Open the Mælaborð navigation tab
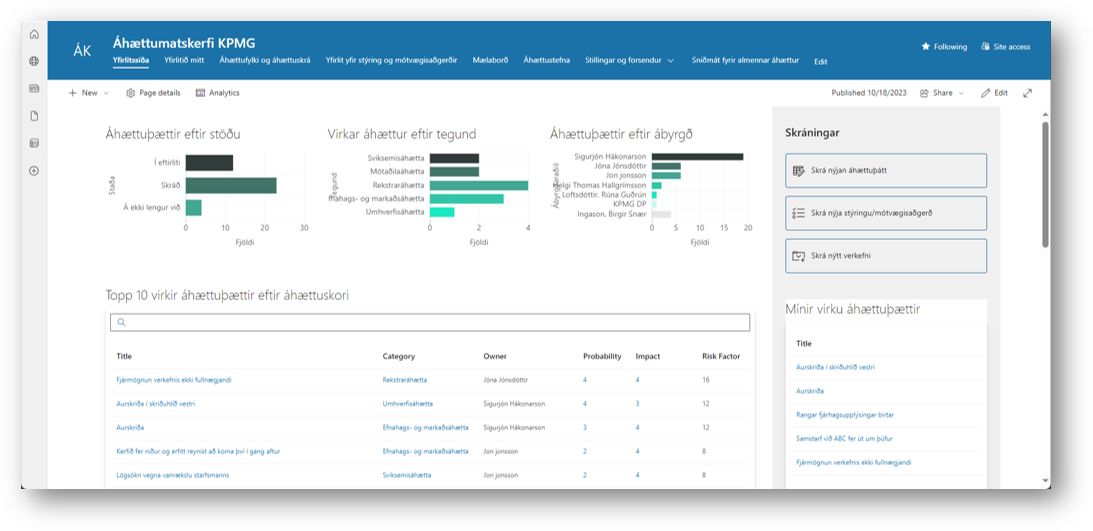This screenshot has width=1093, height=531. click(x=490, y=60)
